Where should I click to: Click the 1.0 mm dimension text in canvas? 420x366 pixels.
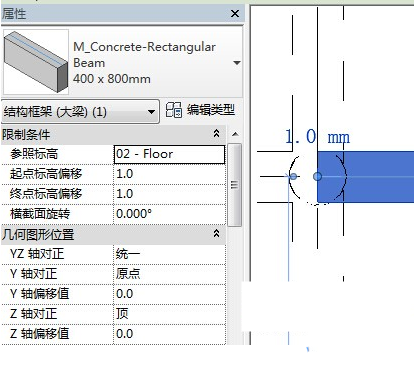pos(317,137)
